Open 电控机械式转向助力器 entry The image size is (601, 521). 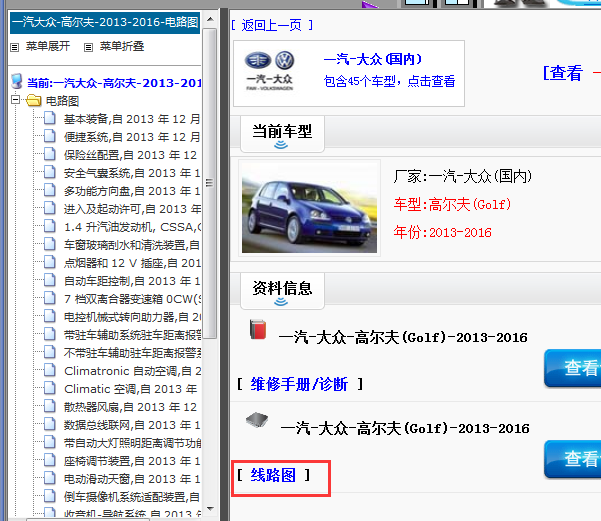pyautogui.click(x=133, y=317)
